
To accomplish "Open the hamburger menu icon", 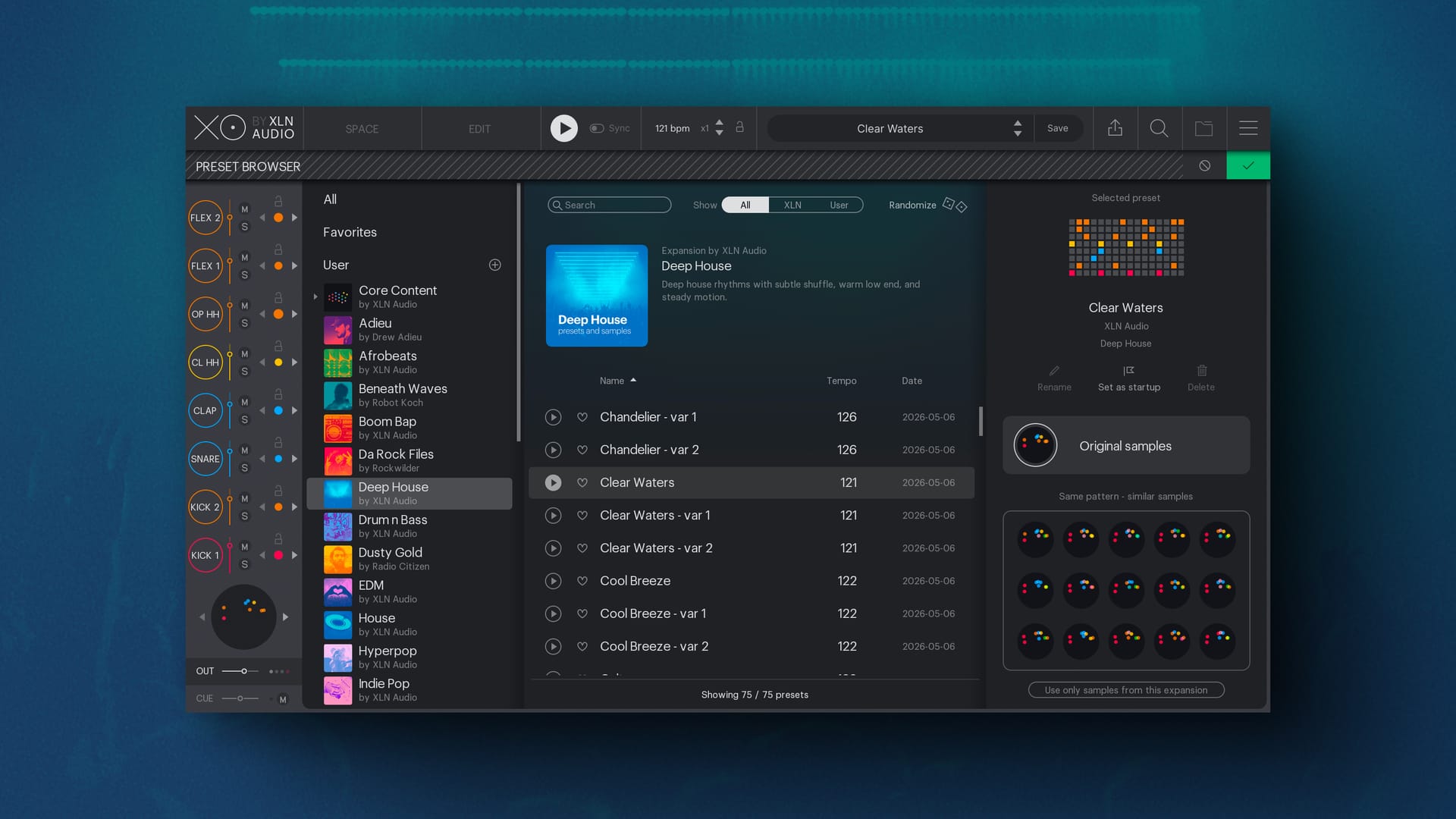I will 1248,128.
